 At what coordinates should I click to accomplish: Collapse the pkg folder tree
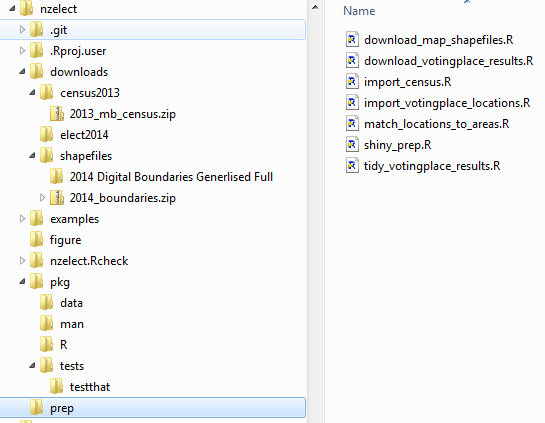[x=22, y=282]
